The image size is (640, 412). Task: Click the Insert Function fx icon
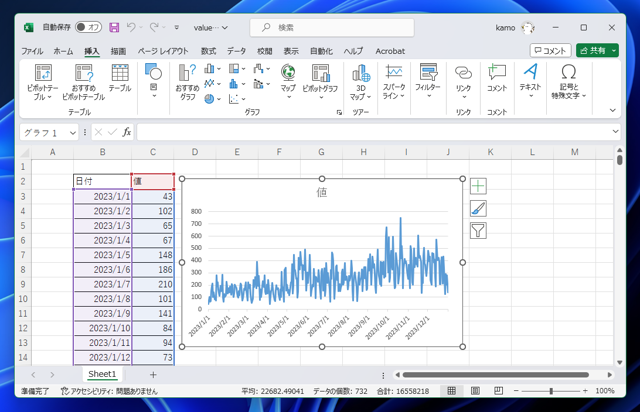pos(126,132)
